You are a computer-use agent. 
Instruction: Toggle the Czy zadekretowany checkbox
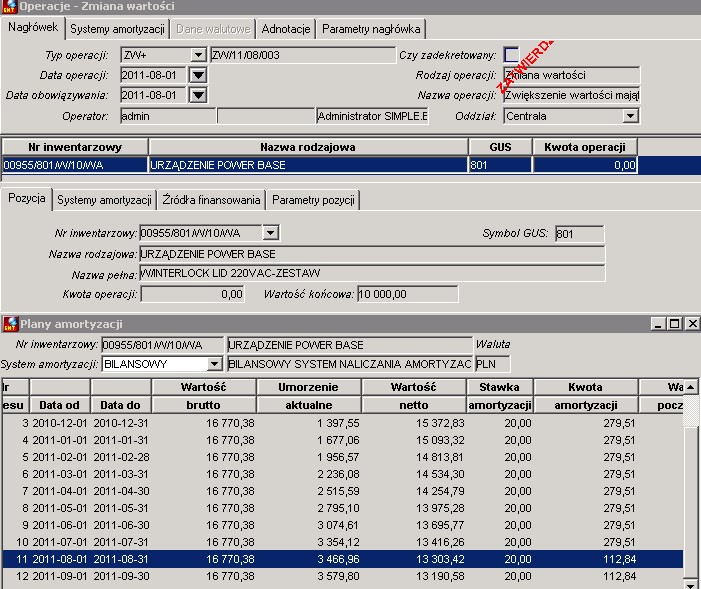click(x=511, y=55)
